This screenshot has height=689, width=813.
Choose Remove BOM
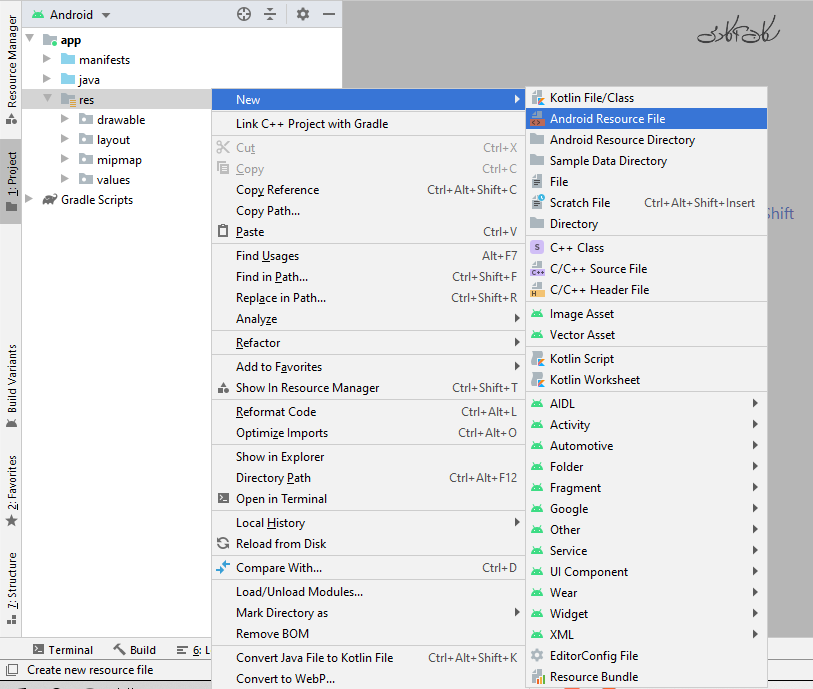(369, 634)
